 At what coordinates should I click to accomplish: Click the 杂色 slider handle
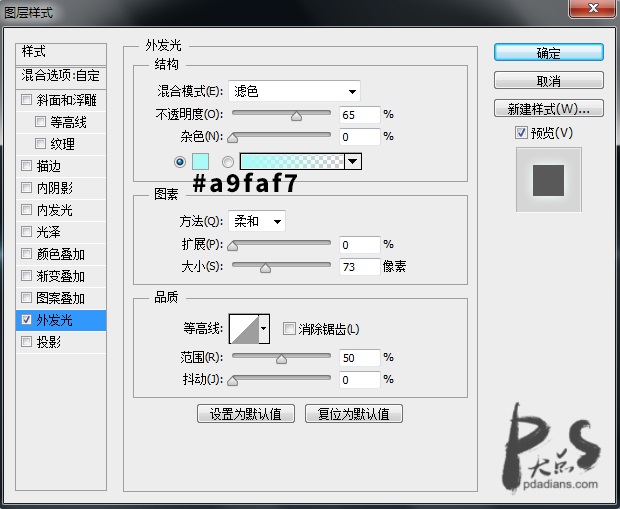point(233,138)
